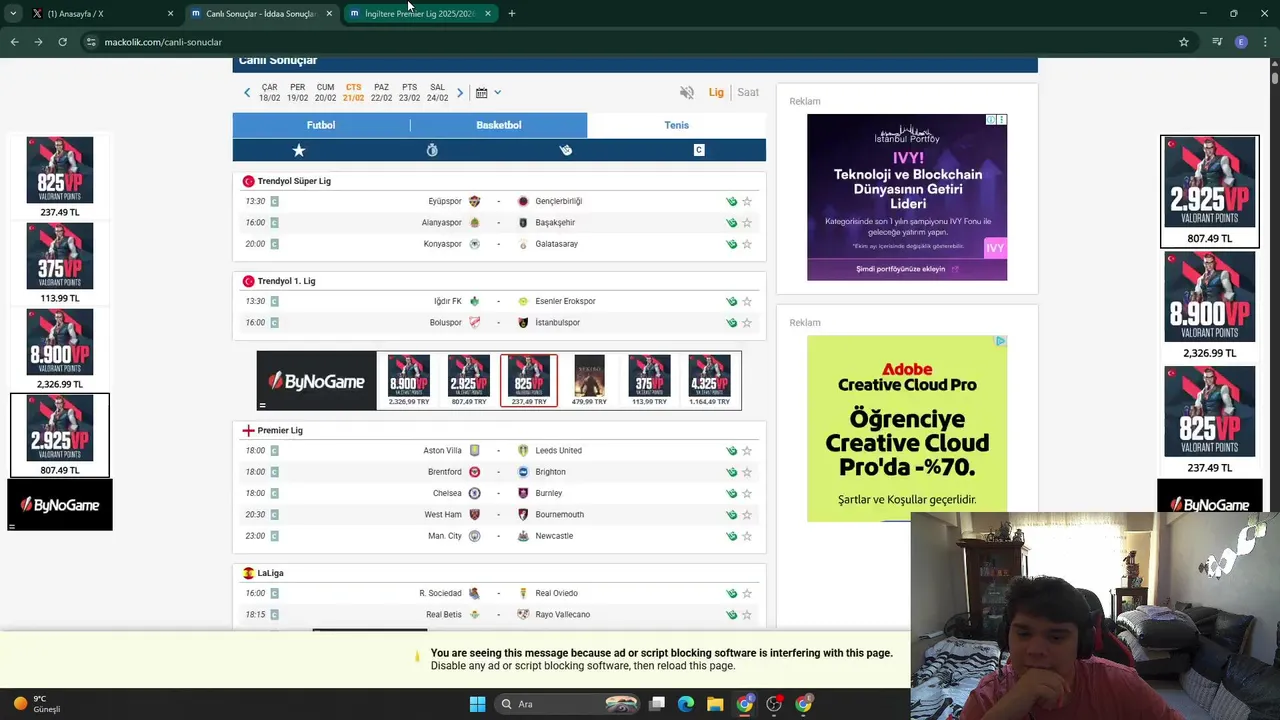The image size is (1280, 720).
Task: Open Premier Lig league header
Action: click(x=280, y=431)
